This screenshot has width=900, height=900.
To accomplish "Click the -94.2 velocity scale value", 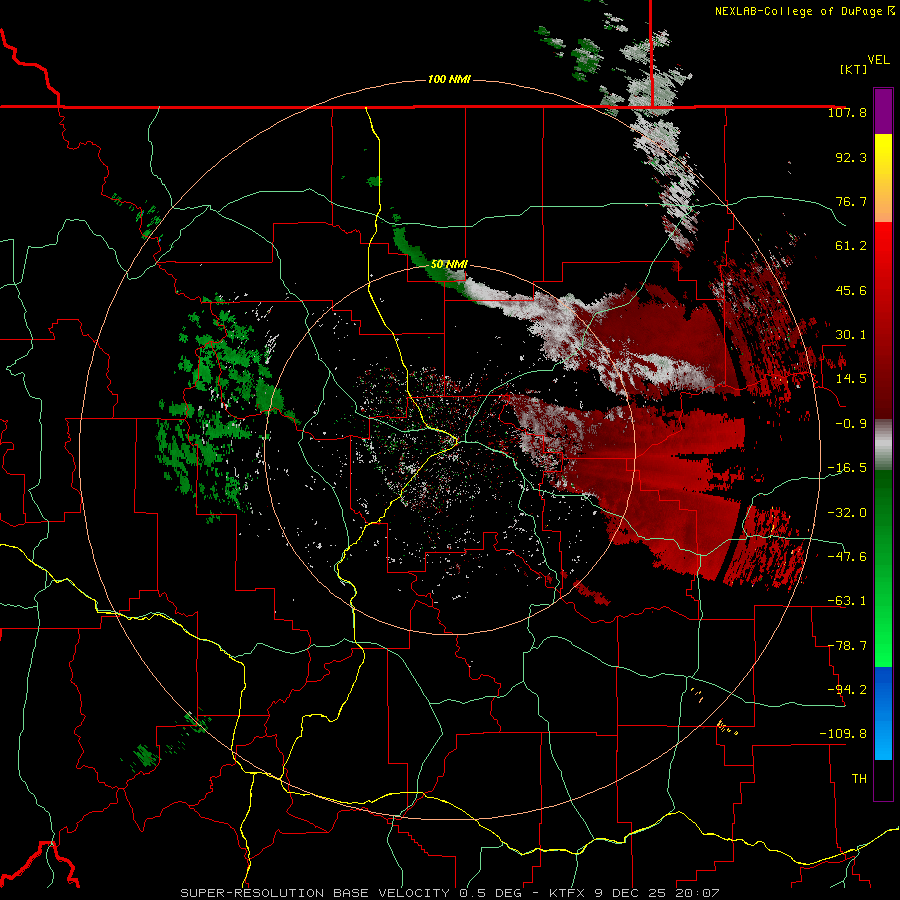I will click(847, 690).
